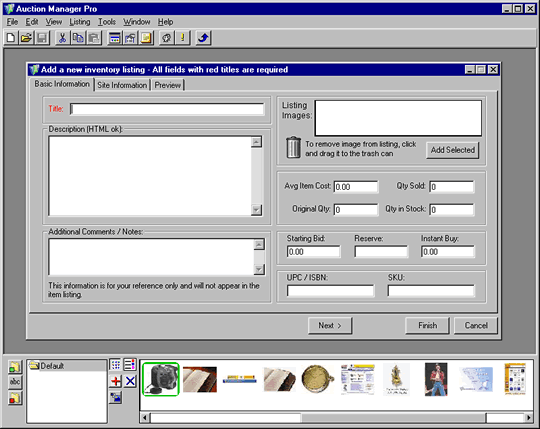Click the UPC / ISBN field

[330, 291]
